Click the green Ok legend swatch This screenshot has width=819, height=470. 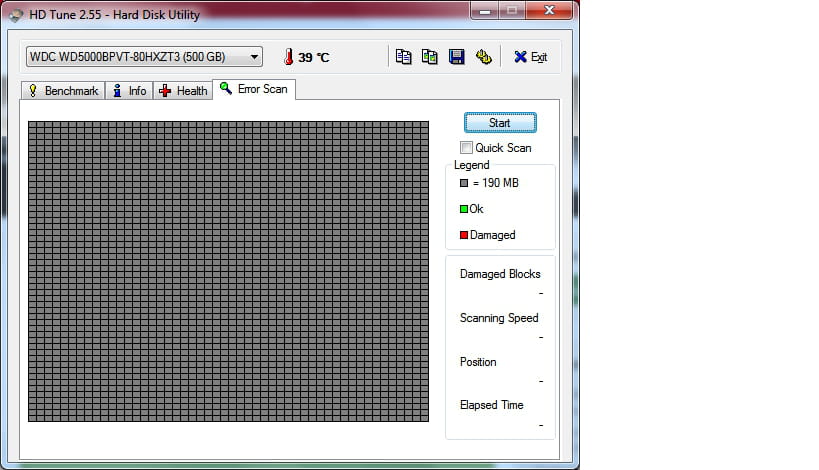pos(464,209)
